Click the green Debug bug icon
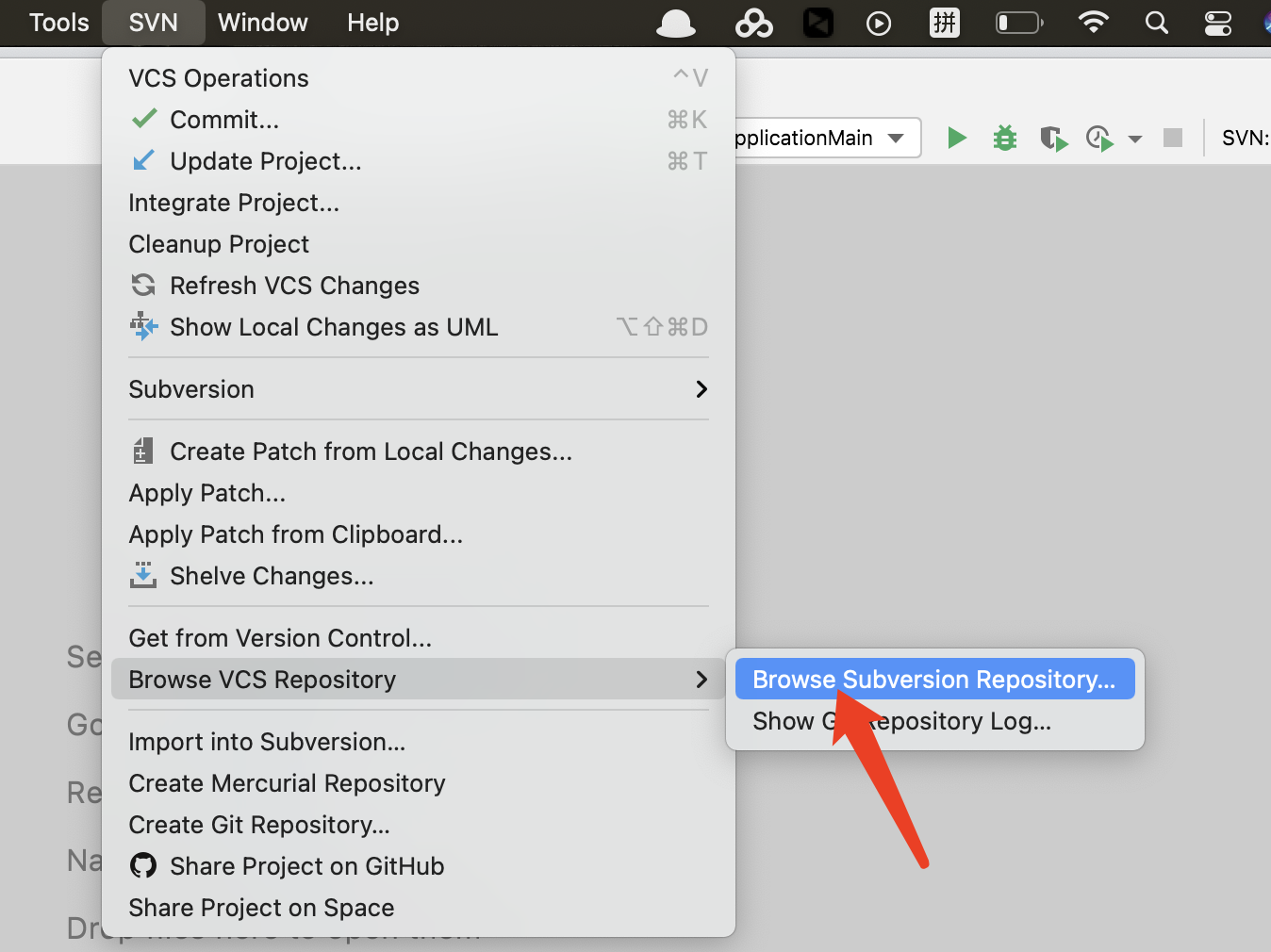The image size is (1271, 952). [1005, 139]
